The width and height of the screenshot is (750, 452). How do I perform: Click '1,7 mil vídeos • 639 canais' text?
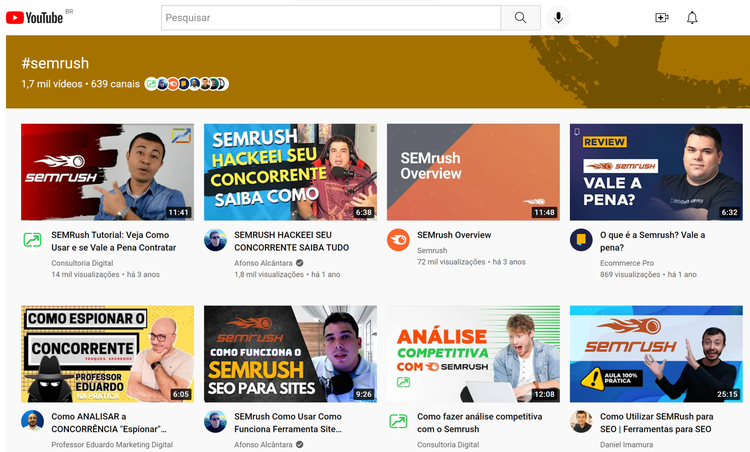(80, 84)
